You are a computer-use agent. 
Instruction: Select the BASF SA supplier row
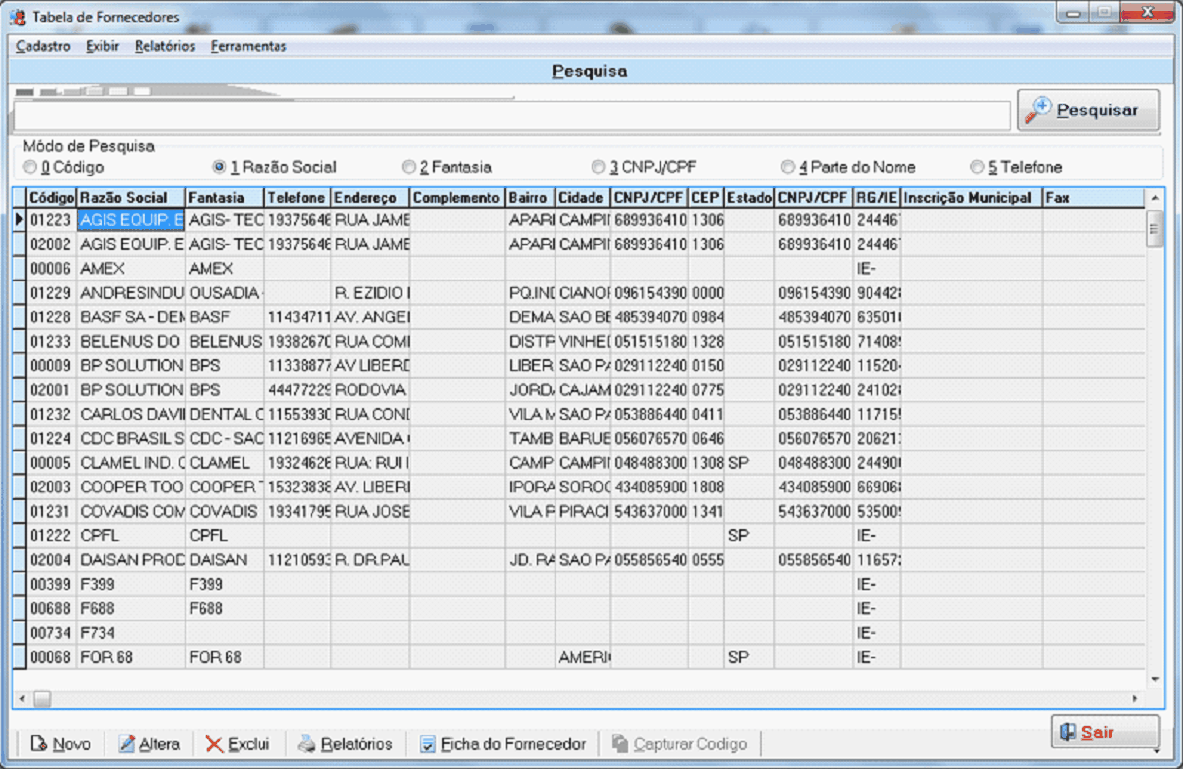[x=130, y=317]
